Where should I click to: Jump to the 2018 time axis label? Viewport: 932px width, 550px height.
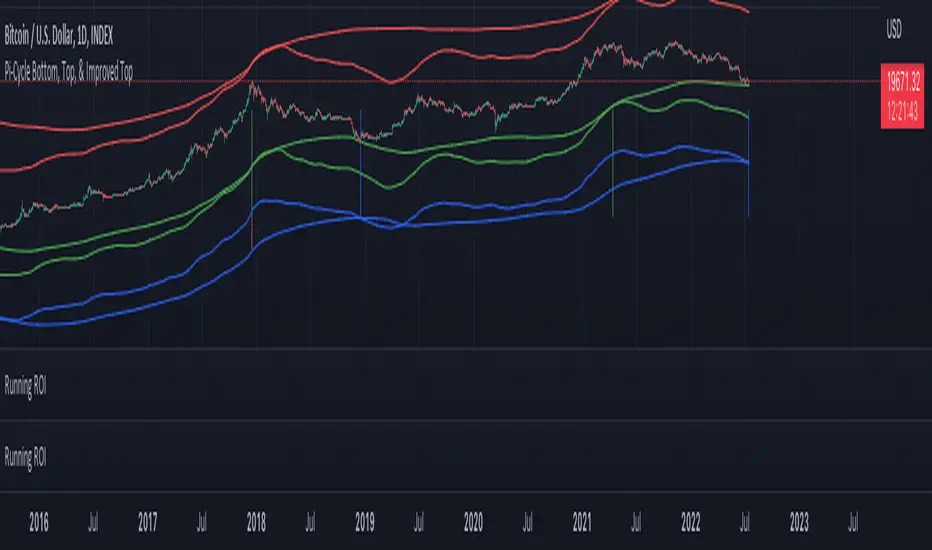[x=256, y=520]
